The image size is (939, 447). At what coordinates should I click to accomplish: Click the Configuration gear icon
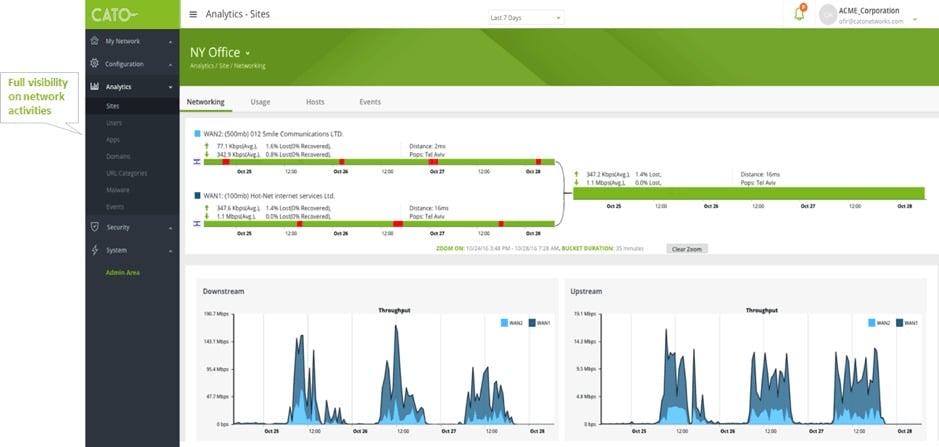click(95, 64)
